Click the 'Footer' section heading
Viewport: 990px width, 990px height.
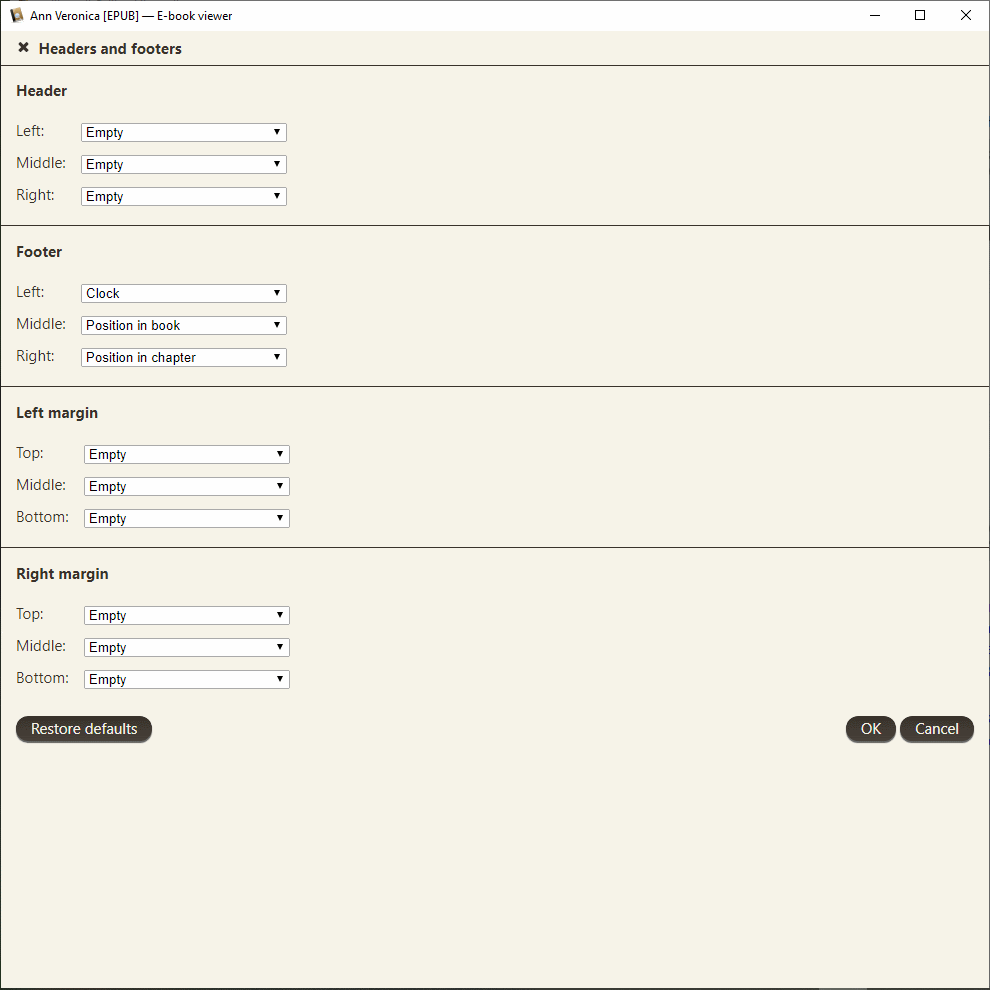click(39, 252)
